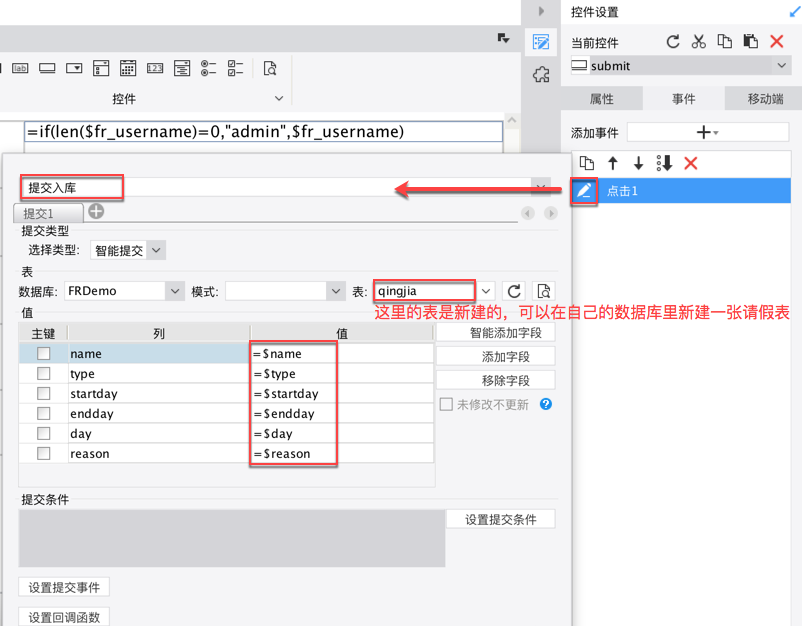
Task: Move event up with up arrow
Action: (613, 163)
